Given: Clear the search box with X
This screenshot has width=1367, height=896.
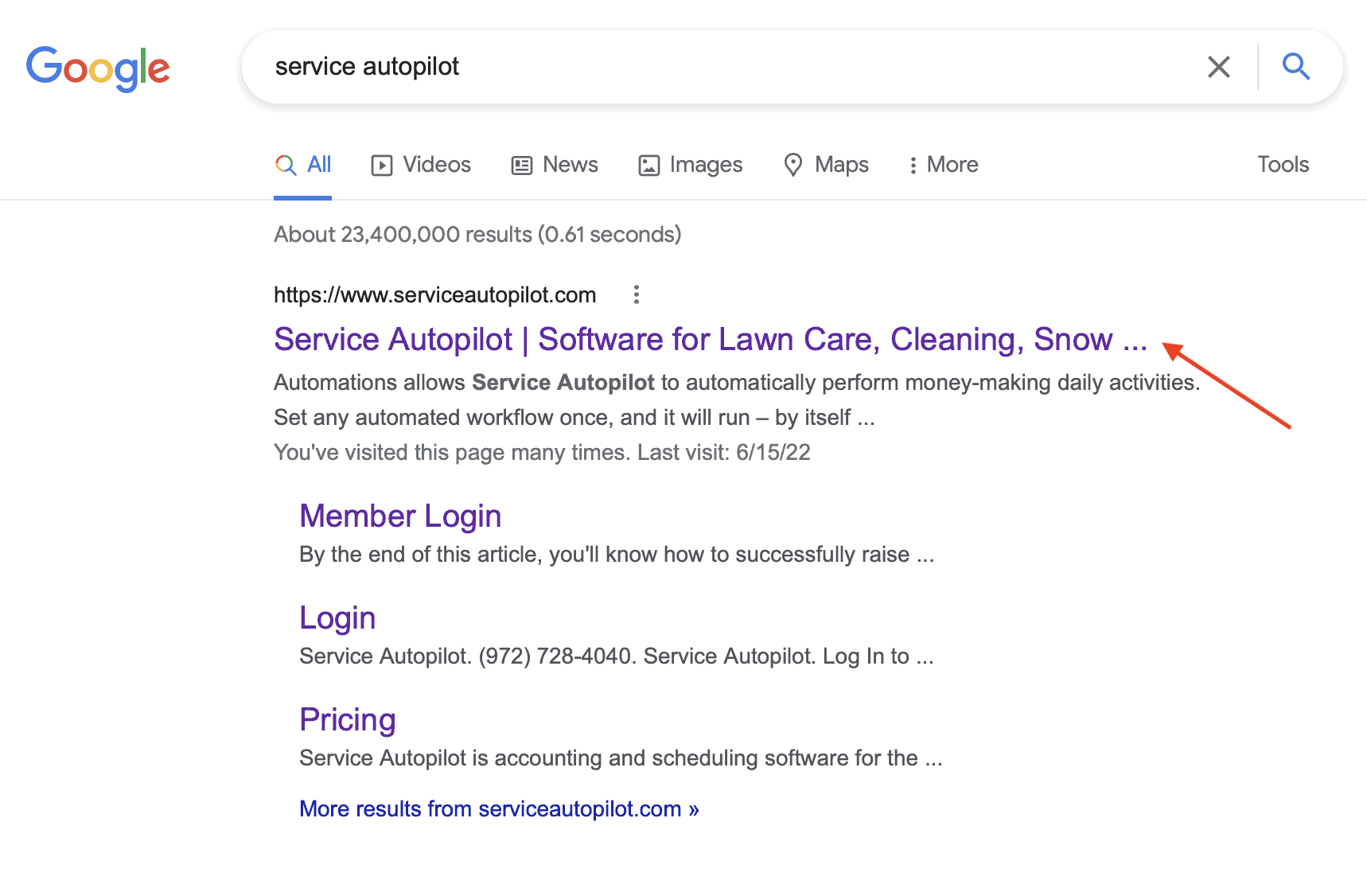Looking at the screenshot, I should [1218, 67].
